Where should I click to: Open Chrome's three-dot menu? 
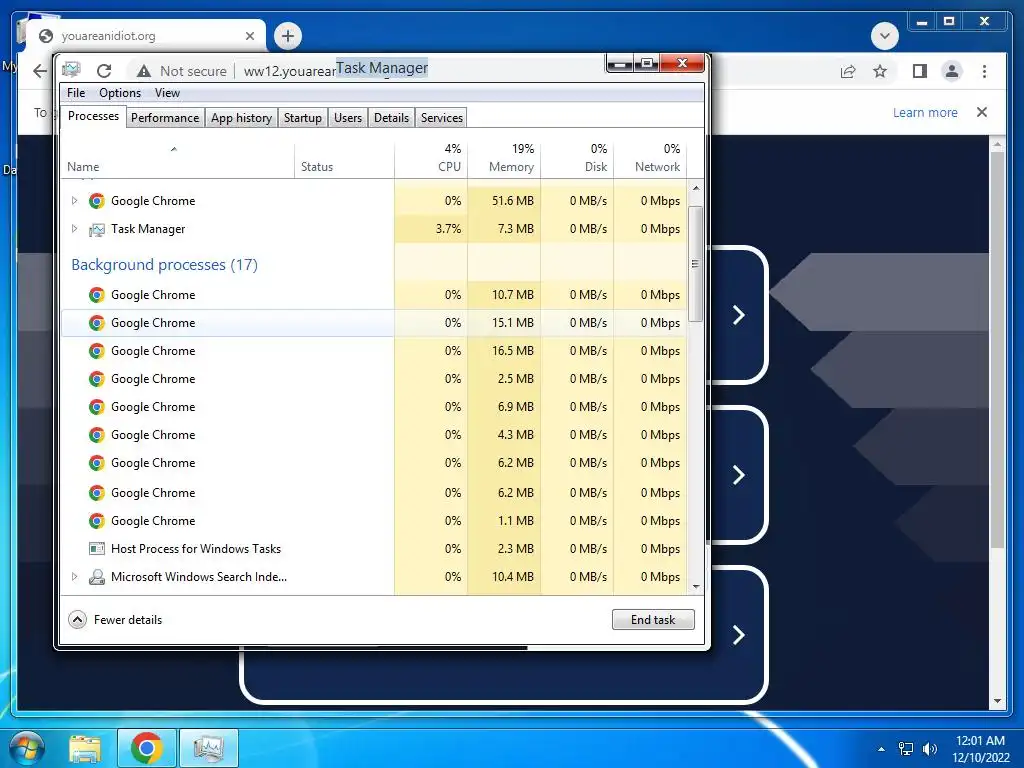coord(984,71)
